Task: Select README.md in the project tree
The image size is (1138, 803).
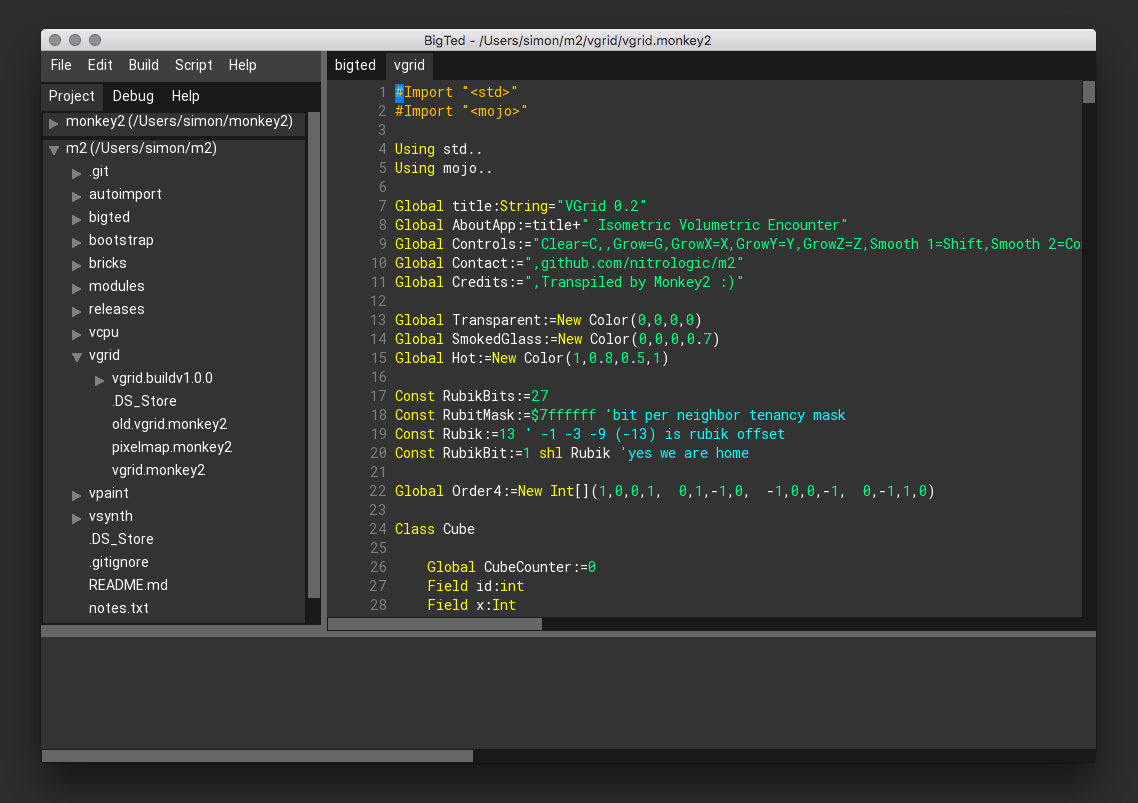Action: click(128, 585)
